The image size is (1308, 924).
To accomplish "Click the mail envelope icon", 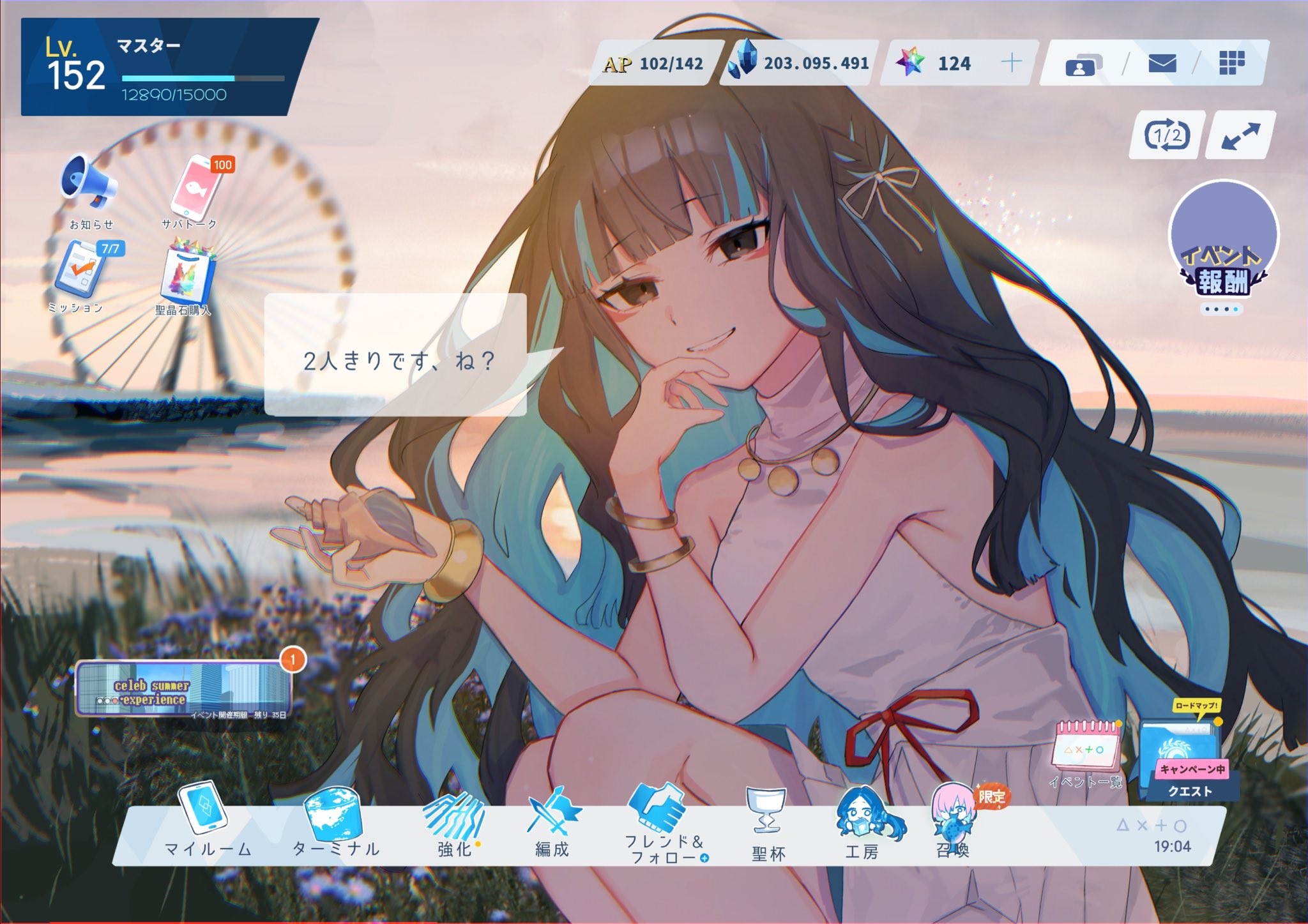I will [x=1162, y=64].
